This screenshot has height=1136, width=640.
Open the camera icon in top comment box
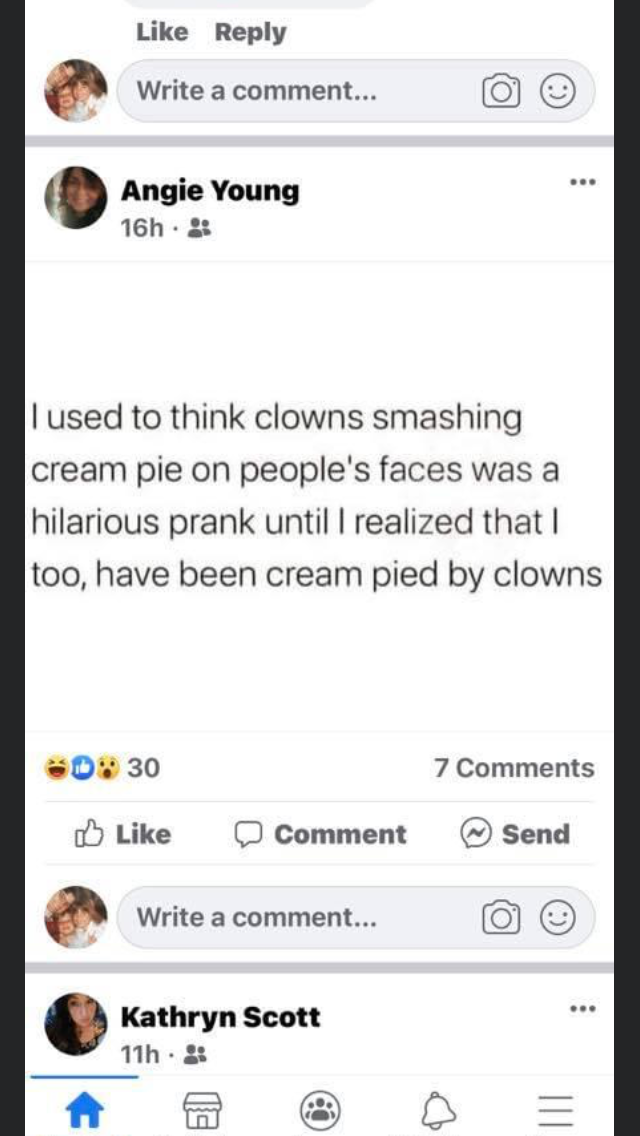pos(501,91)
